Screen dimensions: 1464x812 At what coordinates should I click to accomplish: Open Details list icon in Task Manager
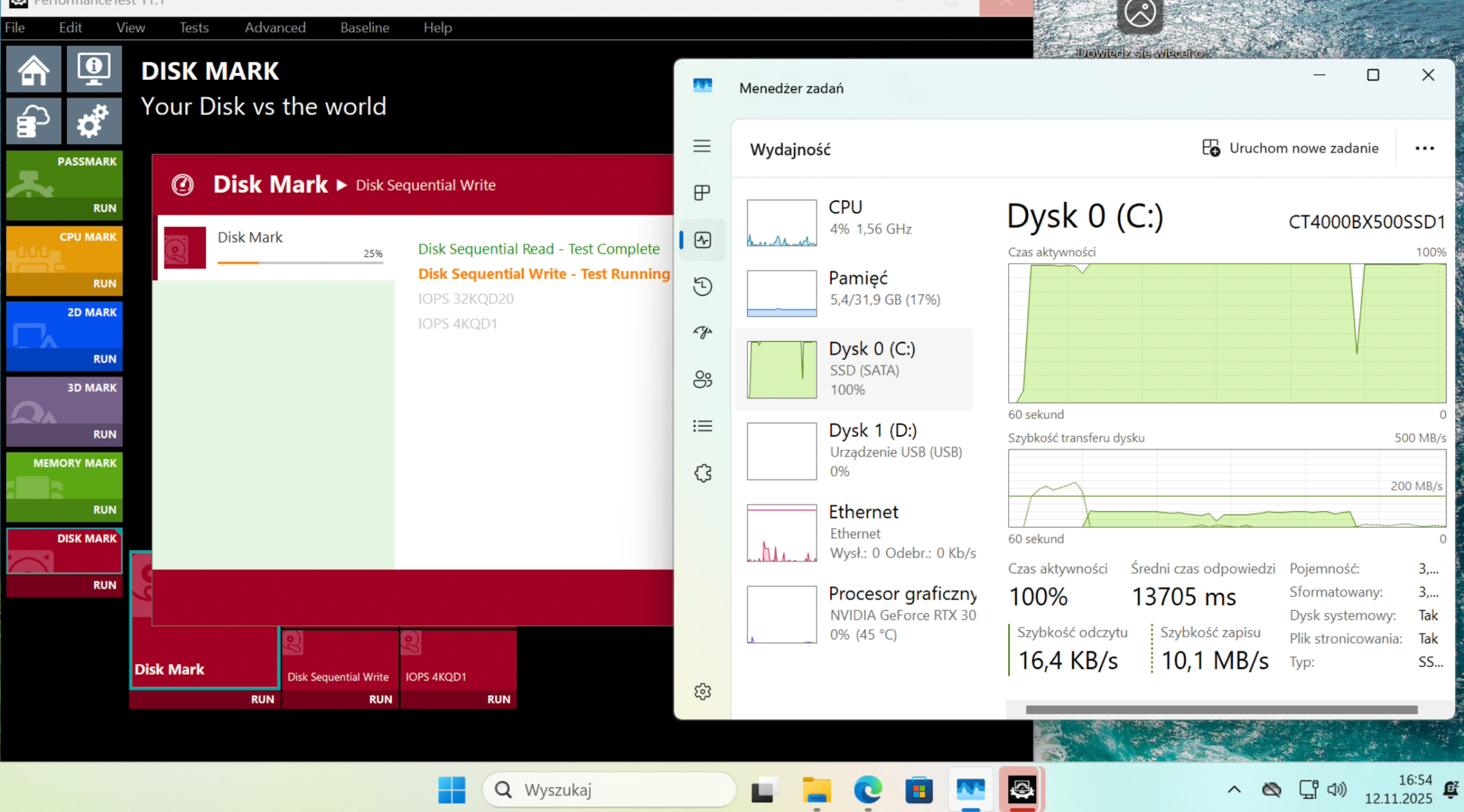pos(702,426)
